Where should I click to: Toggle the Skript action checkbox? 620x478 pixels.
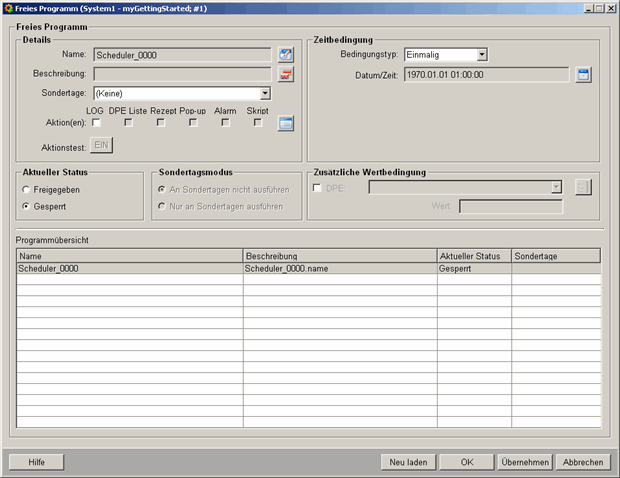tap(258, 123)
